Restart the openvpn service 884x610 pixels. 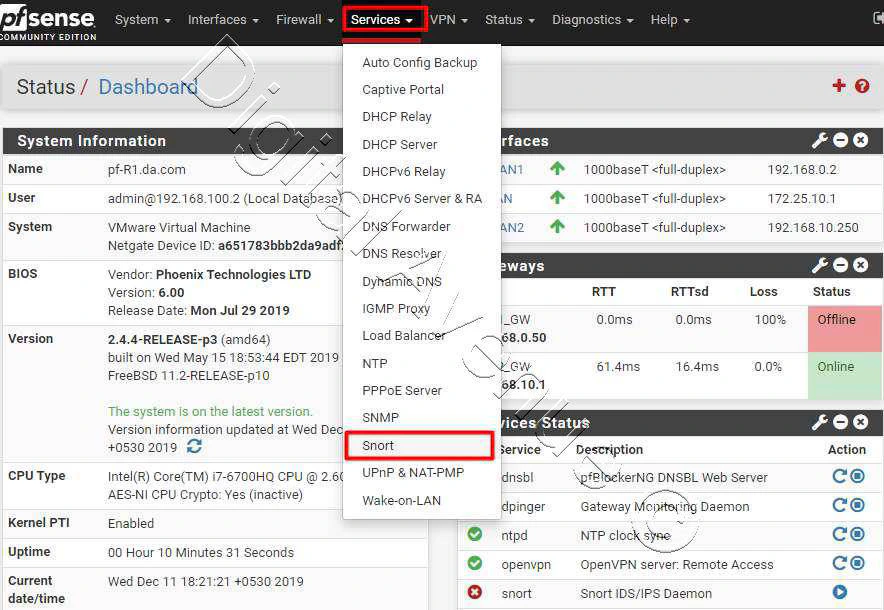click(x=839, y=563)
